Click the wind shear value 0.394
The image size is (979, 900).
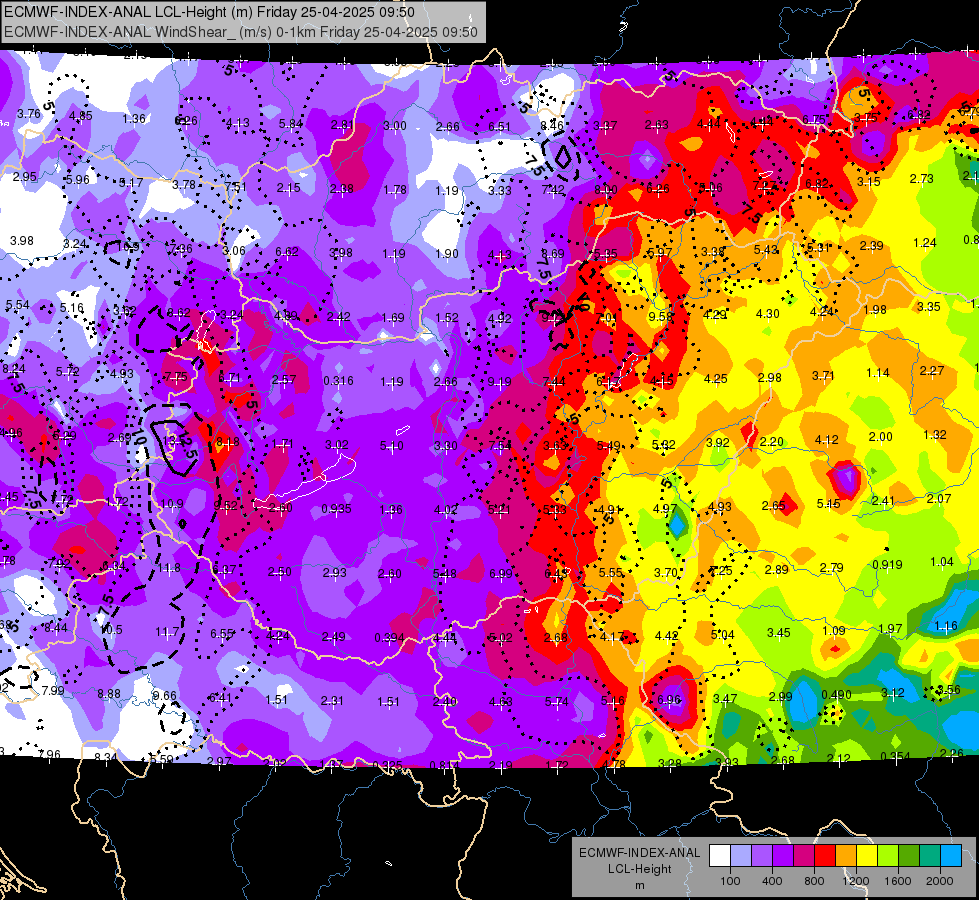[389, 638]
